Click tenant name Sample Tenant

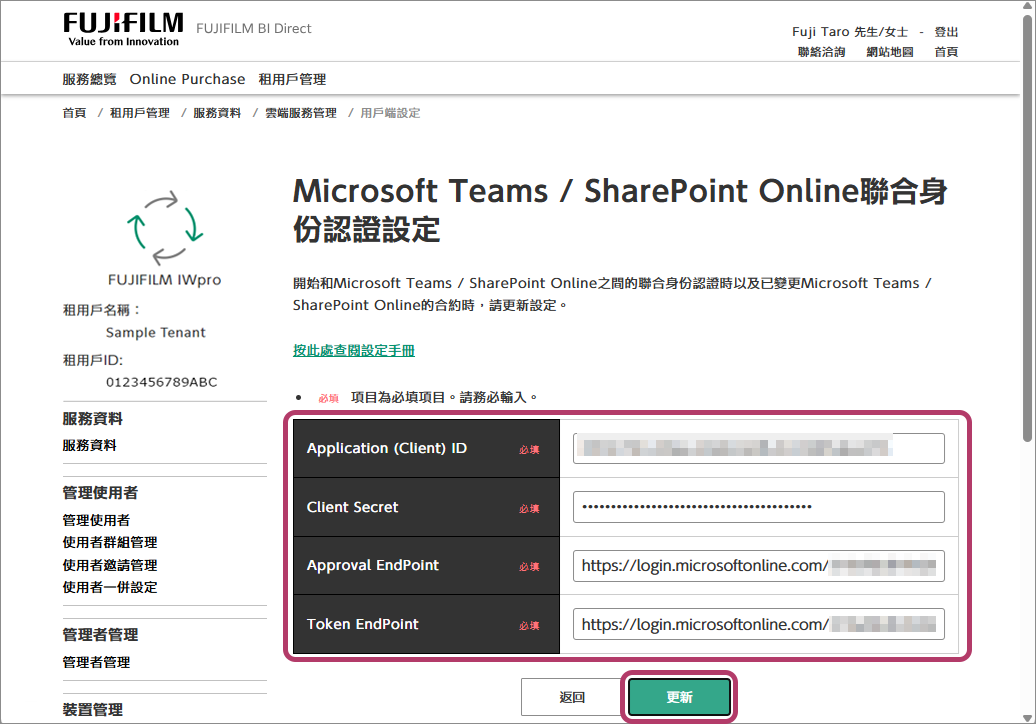[x=155, y=332]
